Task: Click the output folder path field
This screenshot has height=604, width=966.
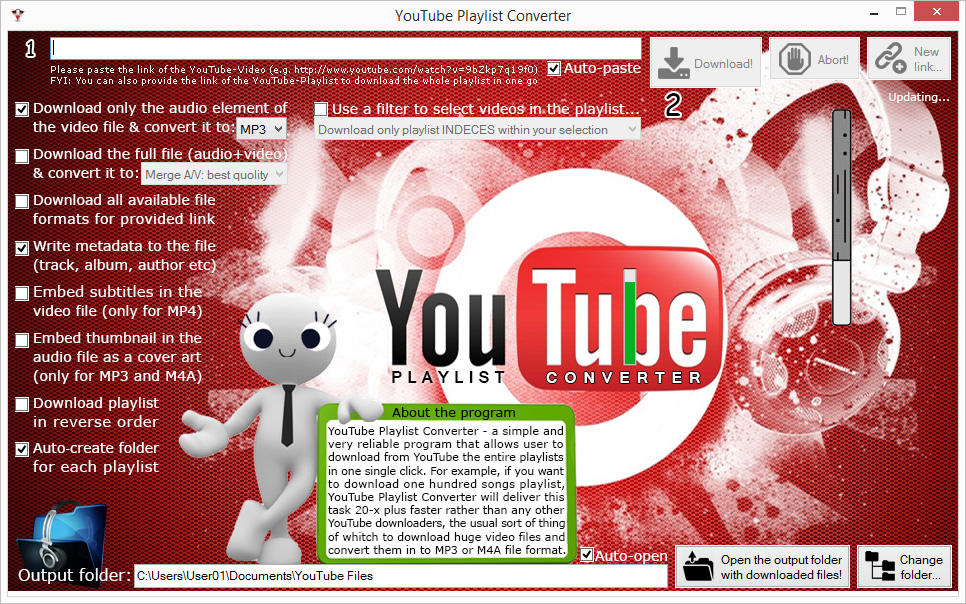Action: 400,576
